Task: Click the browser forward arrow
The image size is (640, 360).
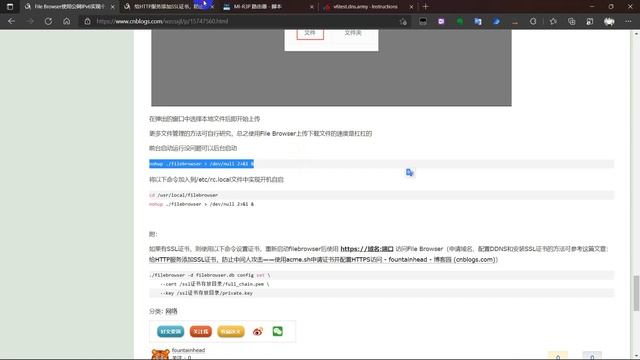Action: click(30, 21)
